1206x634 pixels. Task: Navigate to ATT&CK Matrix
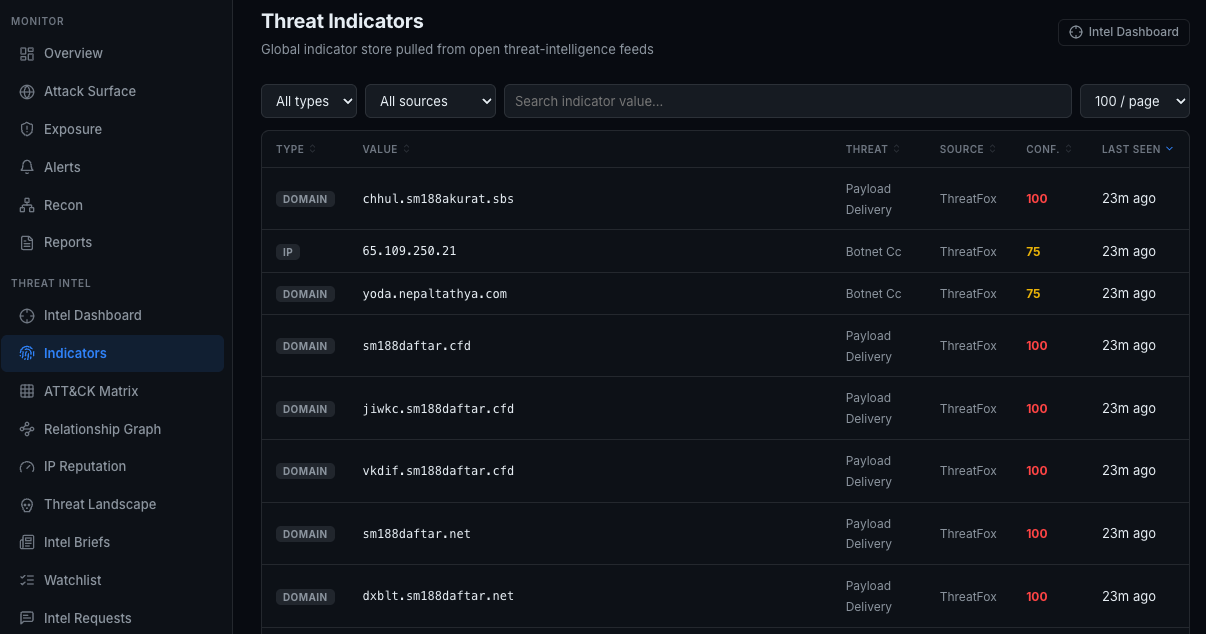[112, 391]
